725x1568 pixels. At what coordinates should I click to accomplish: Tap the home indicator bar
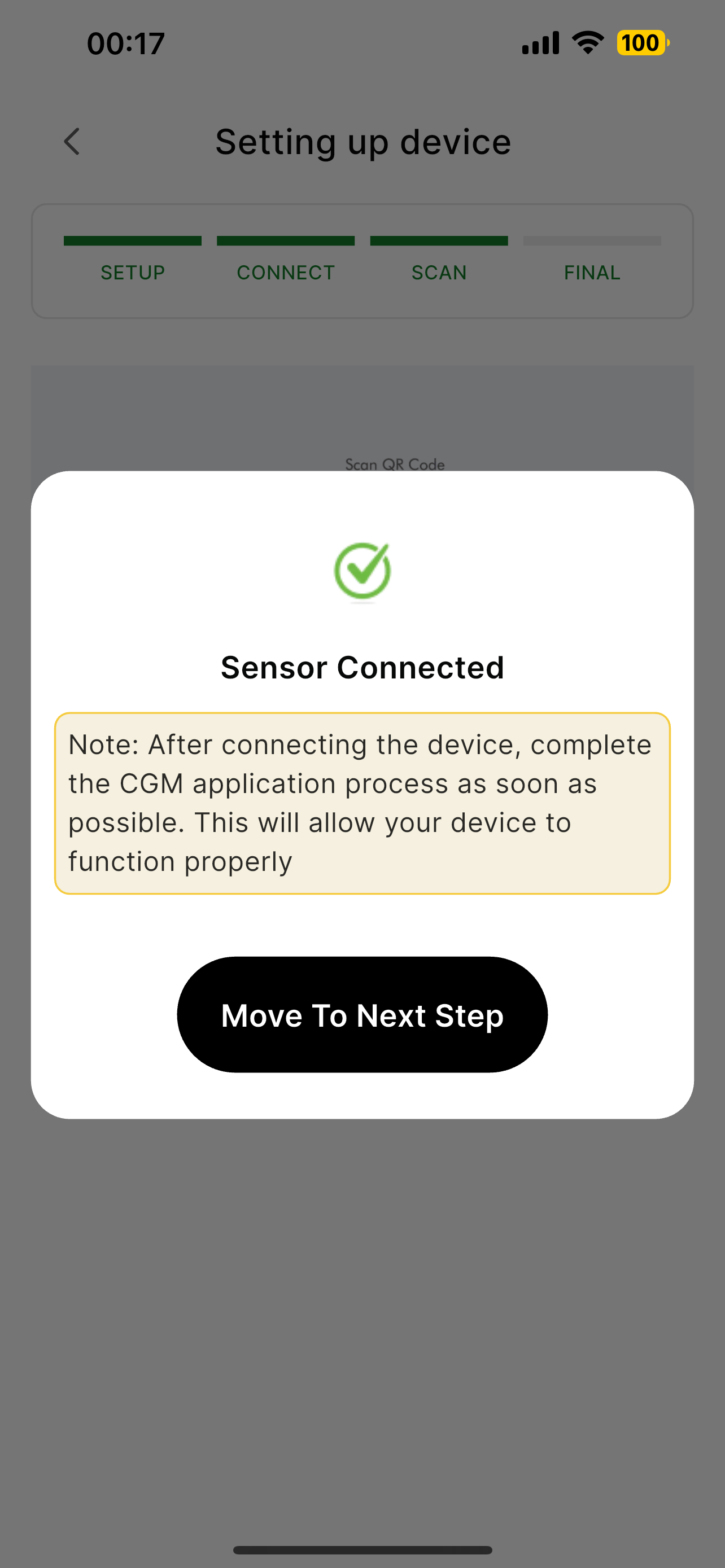pos(362,1551)
